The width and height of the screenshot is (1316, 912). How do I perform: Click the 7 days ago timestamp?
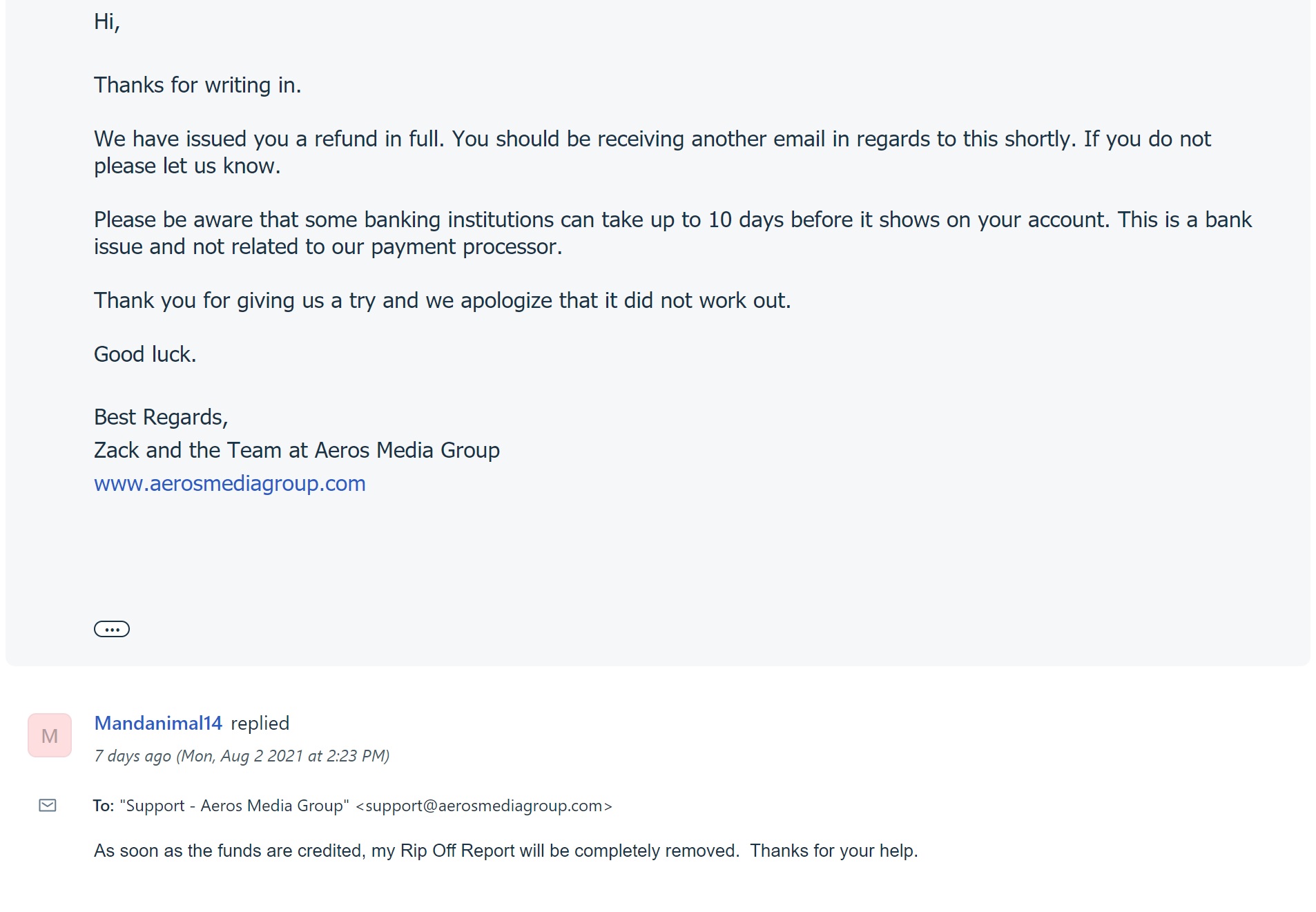(x=242, y=756)
